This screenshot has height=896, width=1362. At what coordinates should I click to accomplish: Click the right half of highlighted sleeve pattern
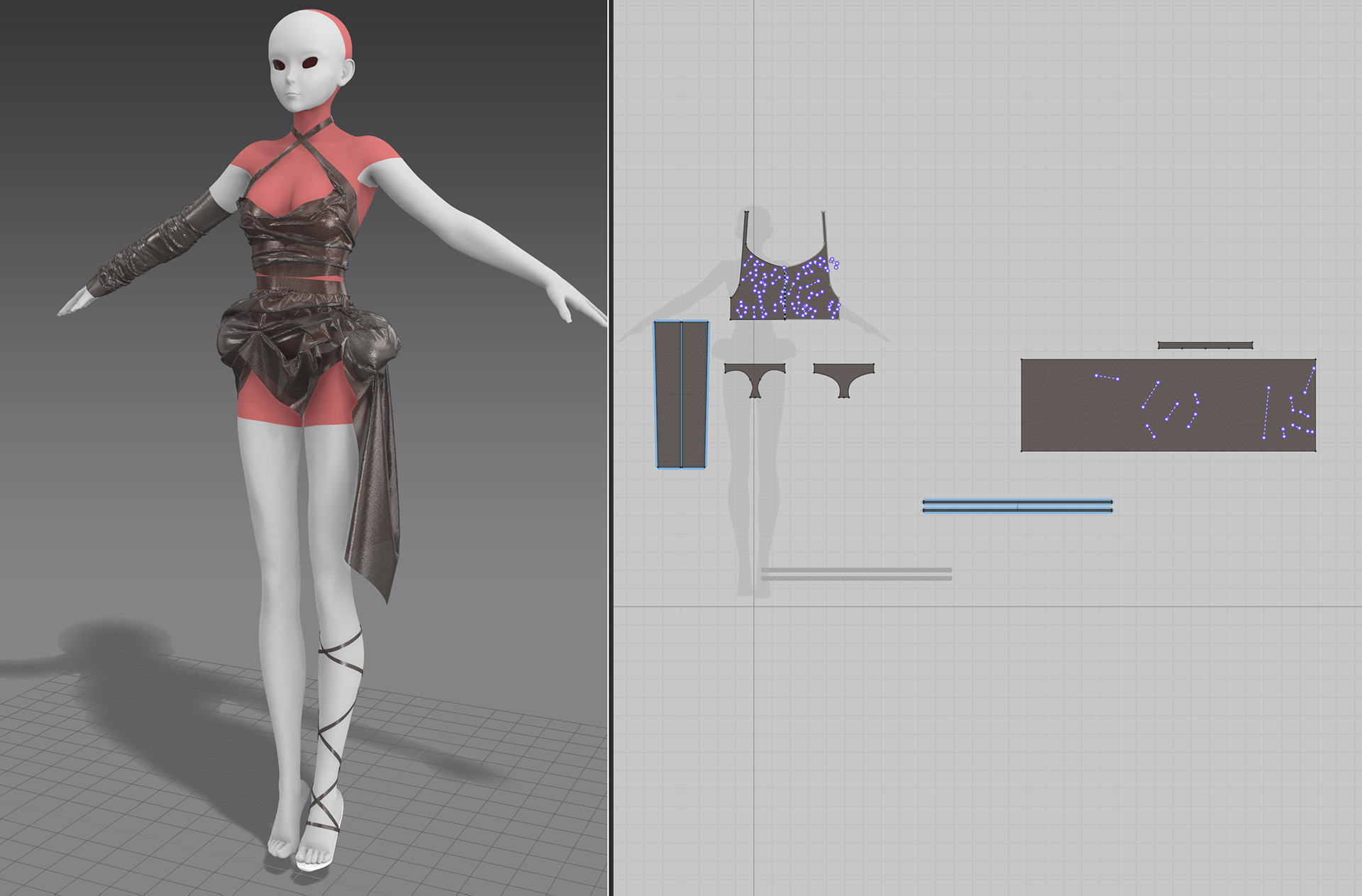[x=694, y=394]
